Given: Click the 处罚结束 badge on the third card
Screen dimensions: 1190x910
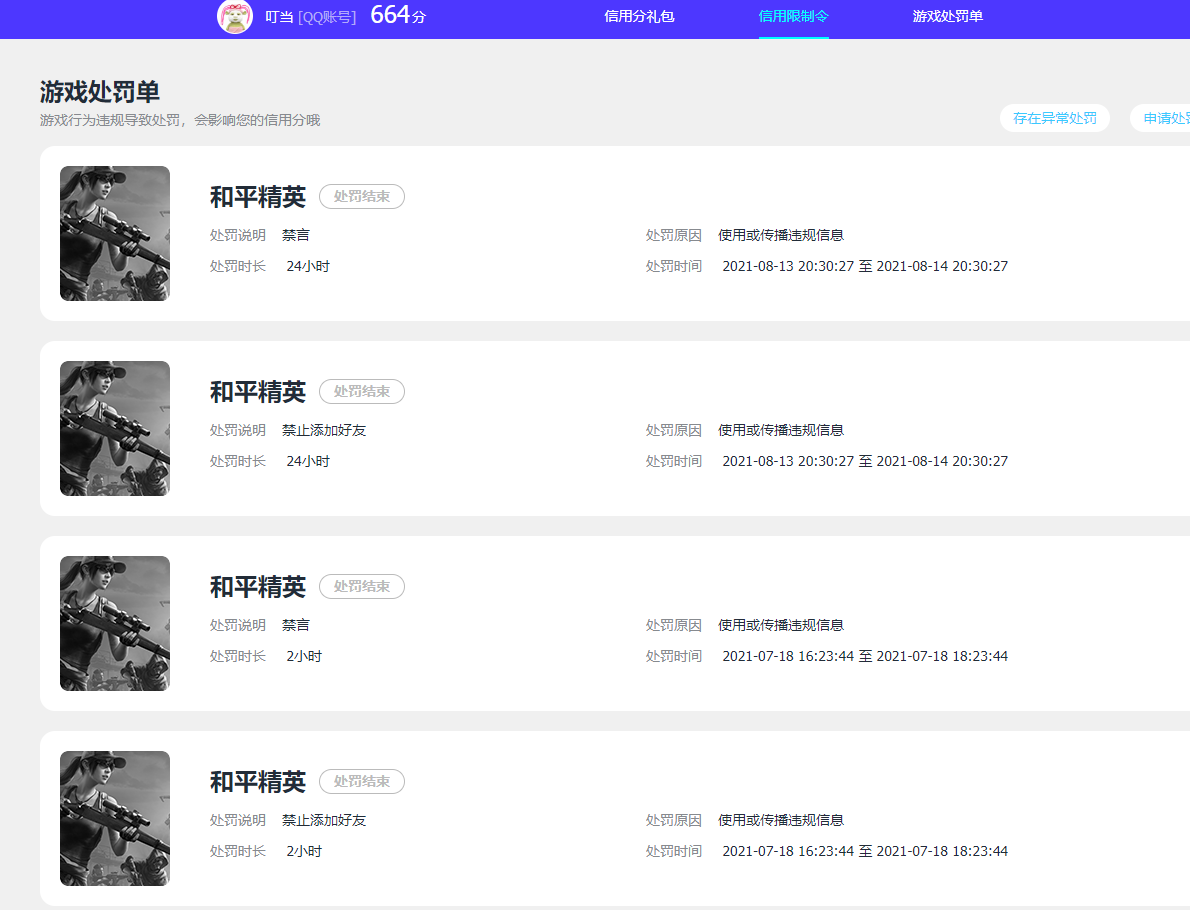Looking at the screenshot, I should pos(361,586).
